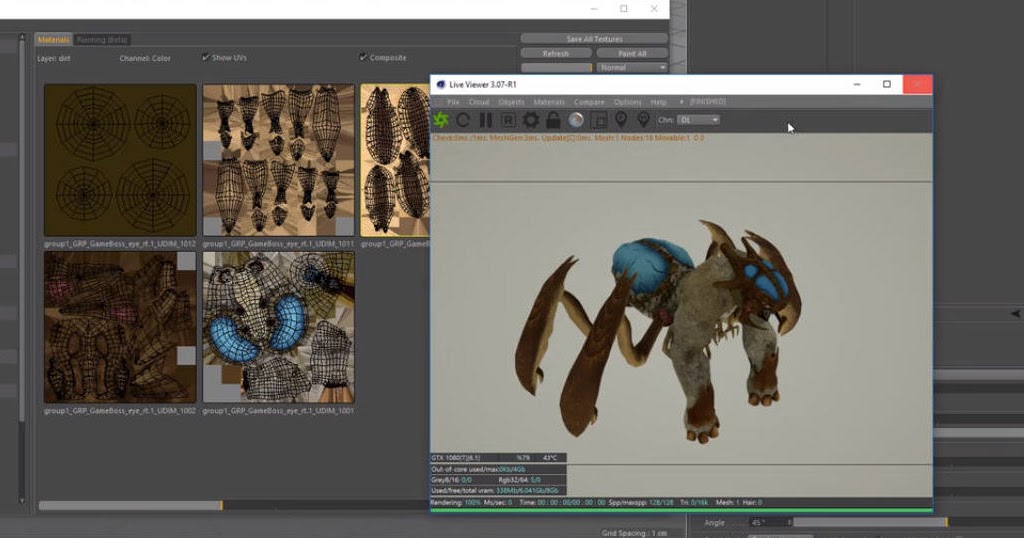Select the second pin picker icon
1024x538 pixels.
coord(643,119)
